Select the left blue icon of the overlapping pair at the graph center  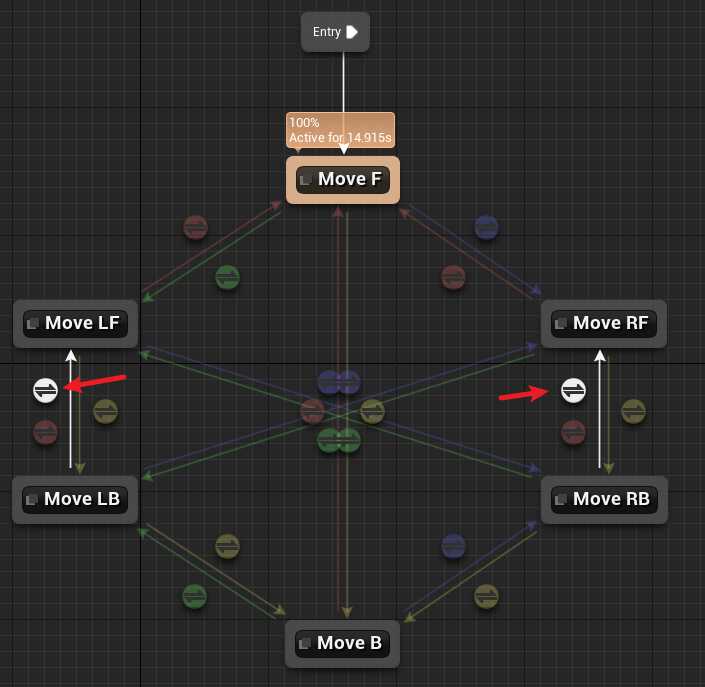point(328,383)
